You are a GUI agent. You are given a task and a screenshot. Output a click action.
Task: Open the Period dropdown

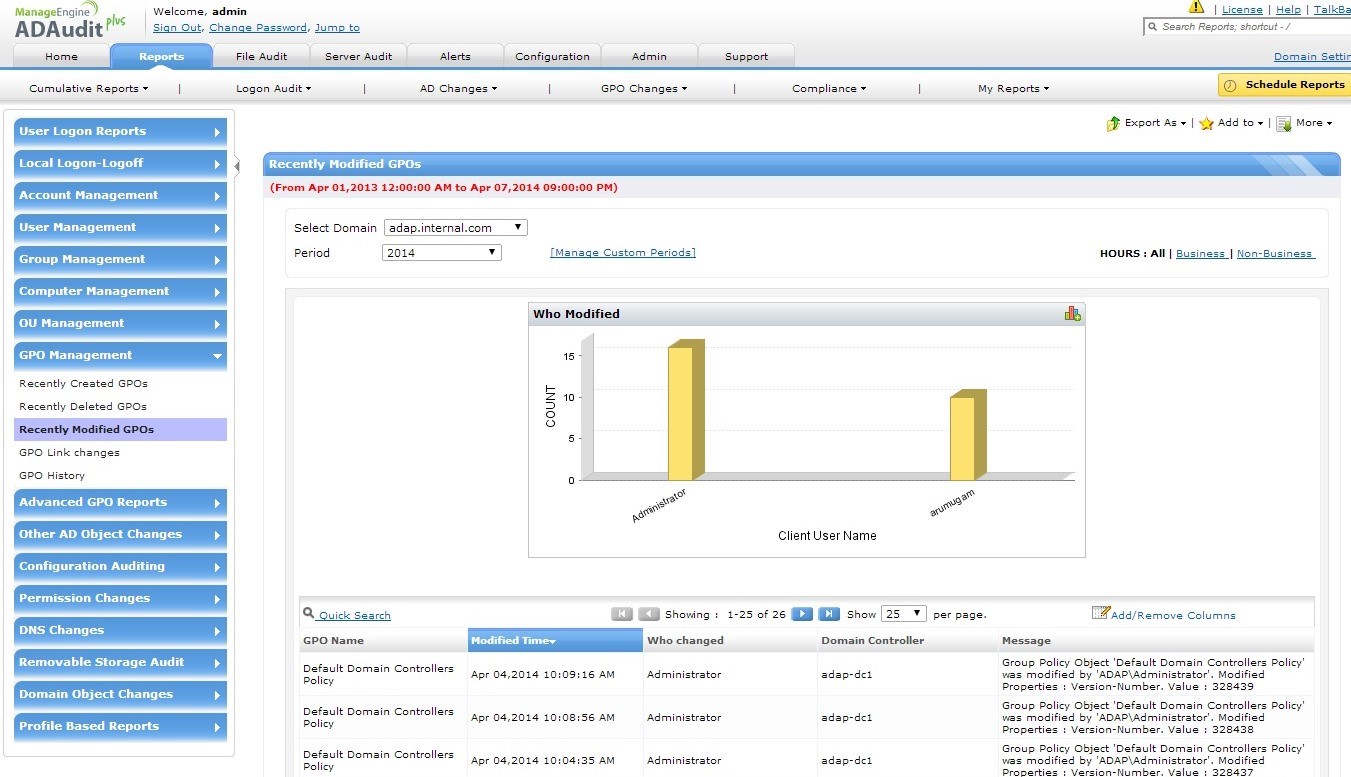(441, 253)
